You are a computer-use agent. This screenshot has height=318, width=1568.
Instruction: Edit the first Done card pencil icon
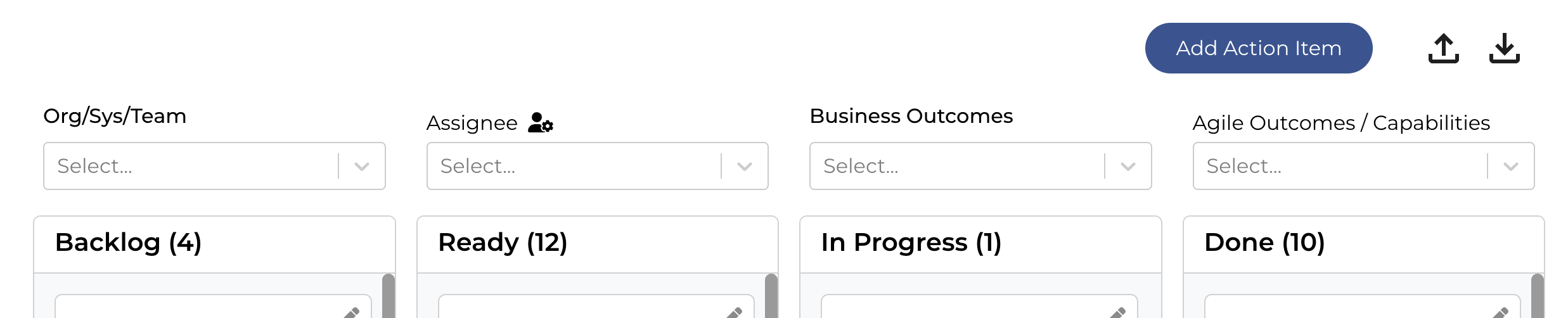1501,312
